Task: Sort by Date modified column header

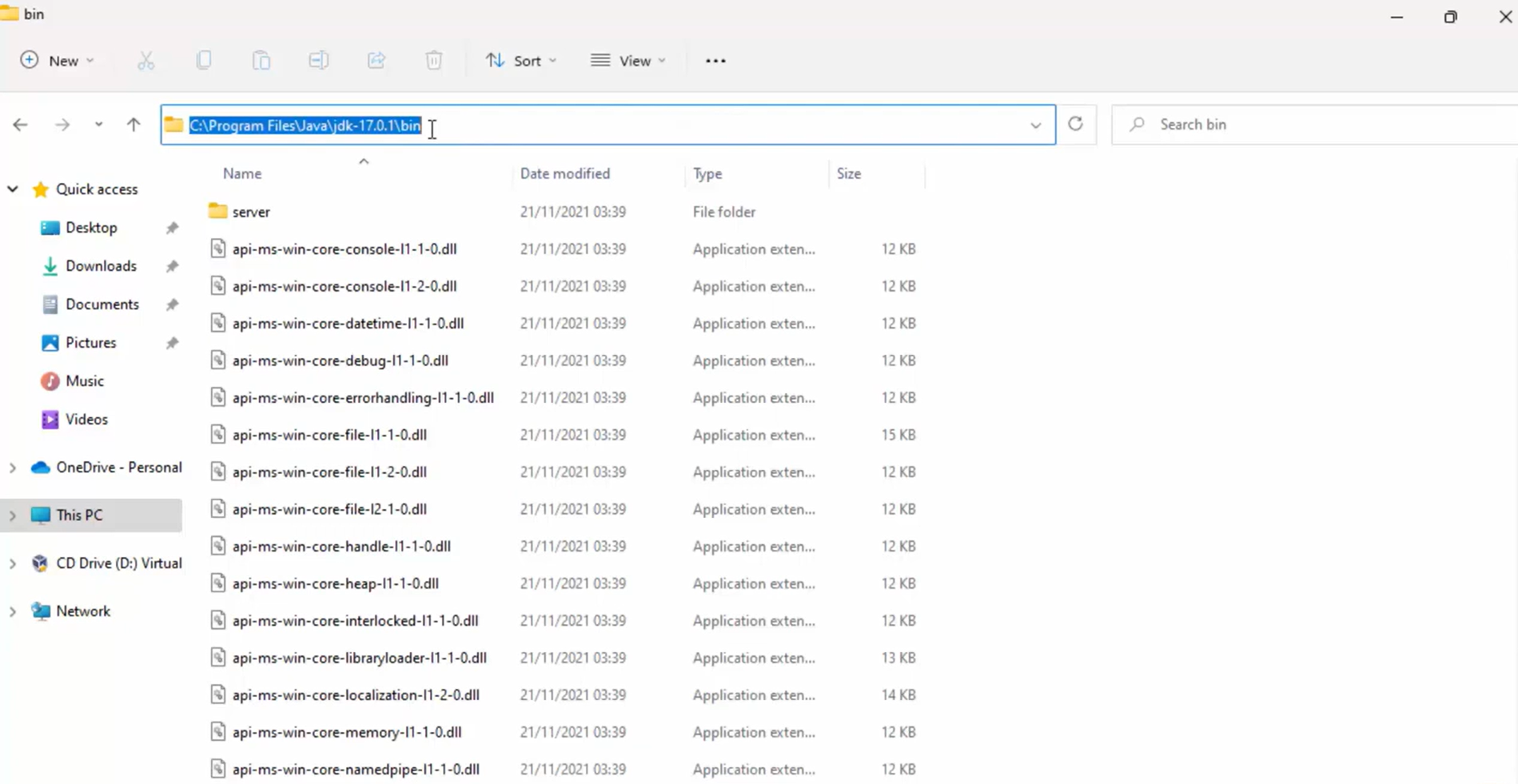Action: (x=565, y=173)
